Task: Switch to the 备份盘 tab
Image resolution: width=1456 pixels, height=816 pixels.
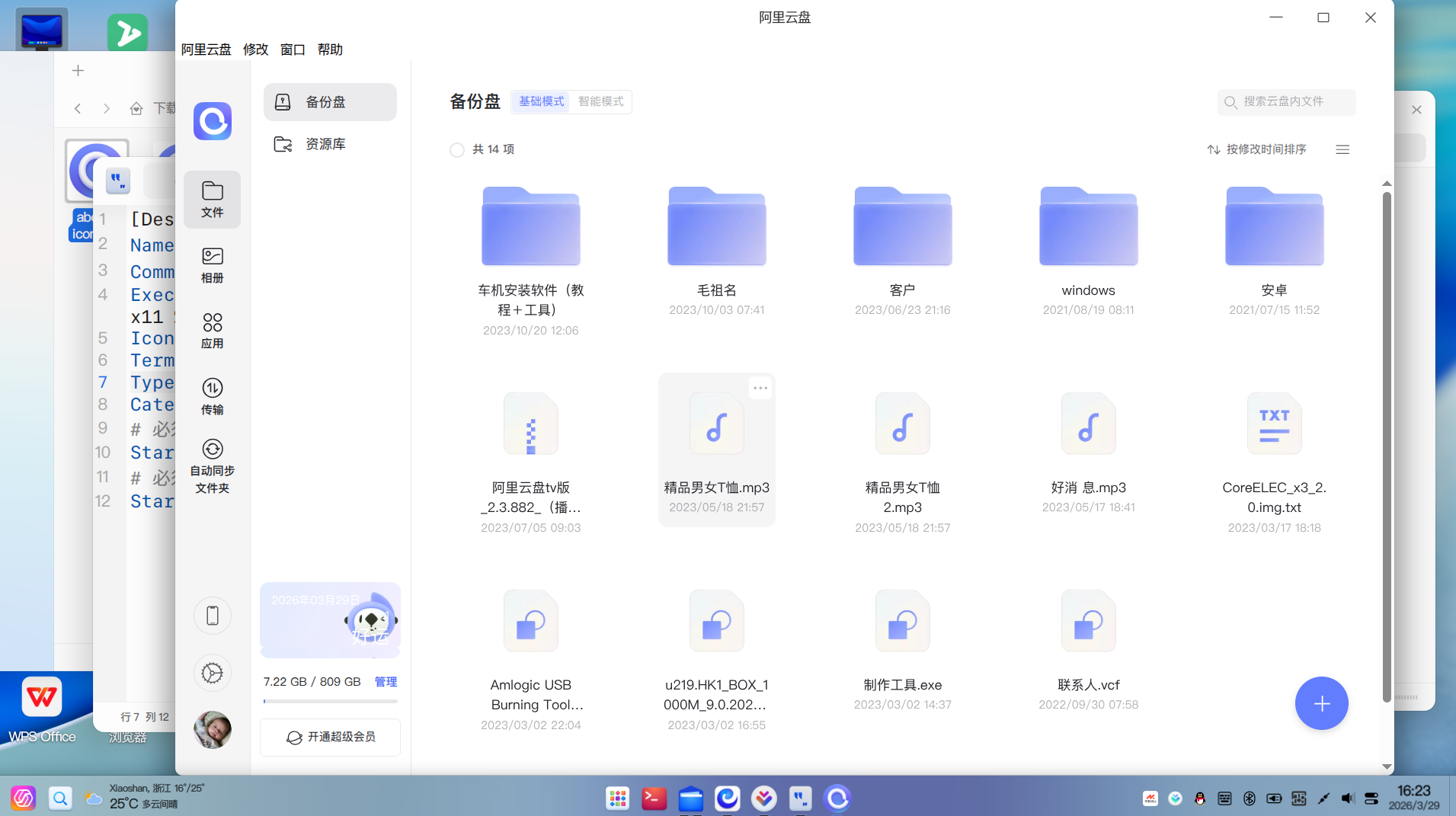Action: pyautogui.click(x=329, y=101)
